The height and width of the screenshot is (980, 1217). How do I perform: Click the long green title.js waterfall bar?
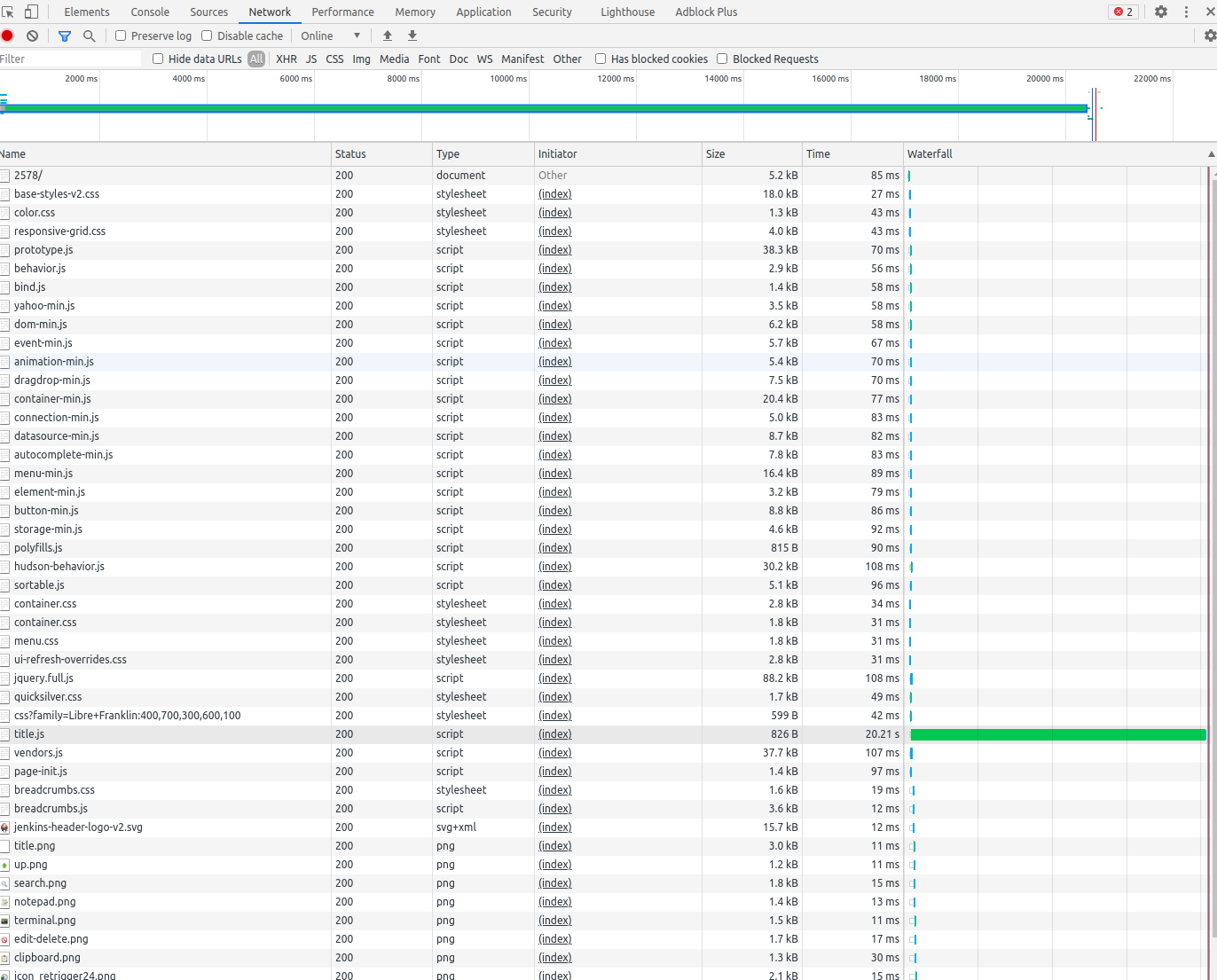point(1057,734)
